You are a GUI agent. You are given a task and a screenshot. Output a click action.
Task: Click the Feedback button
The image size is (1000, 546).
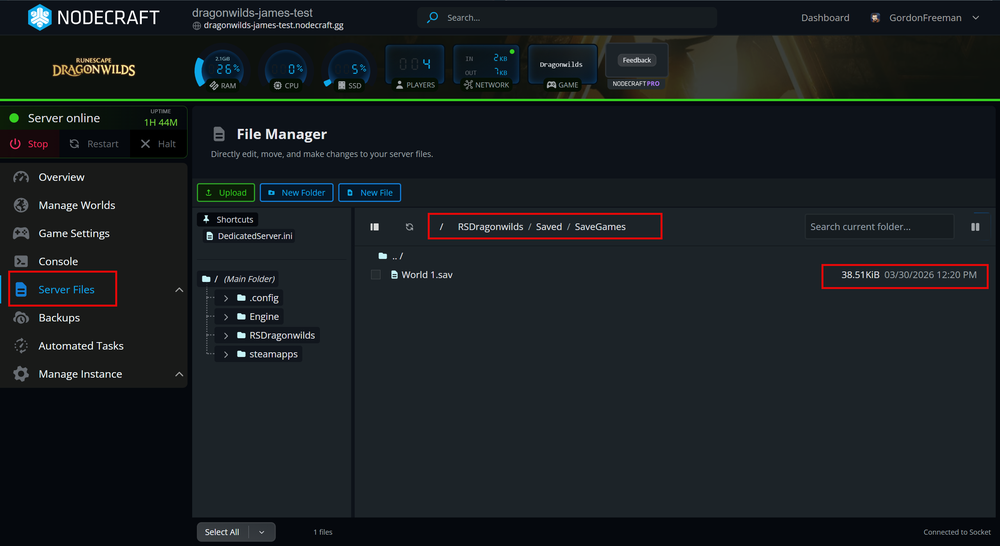click(636, 60)
